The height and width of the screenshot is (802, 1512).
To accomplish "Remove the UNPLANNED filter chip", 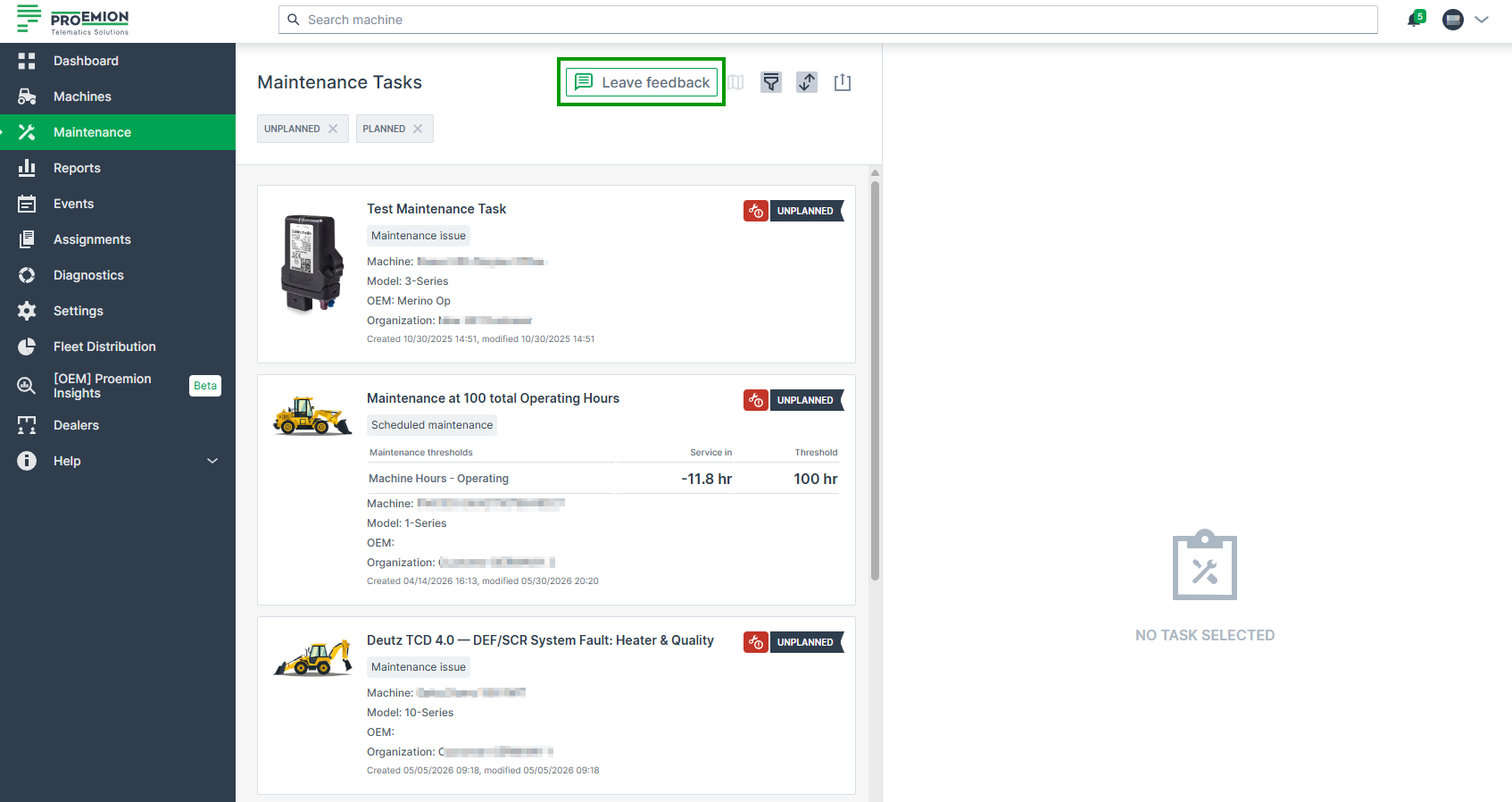I will (333, 129).
